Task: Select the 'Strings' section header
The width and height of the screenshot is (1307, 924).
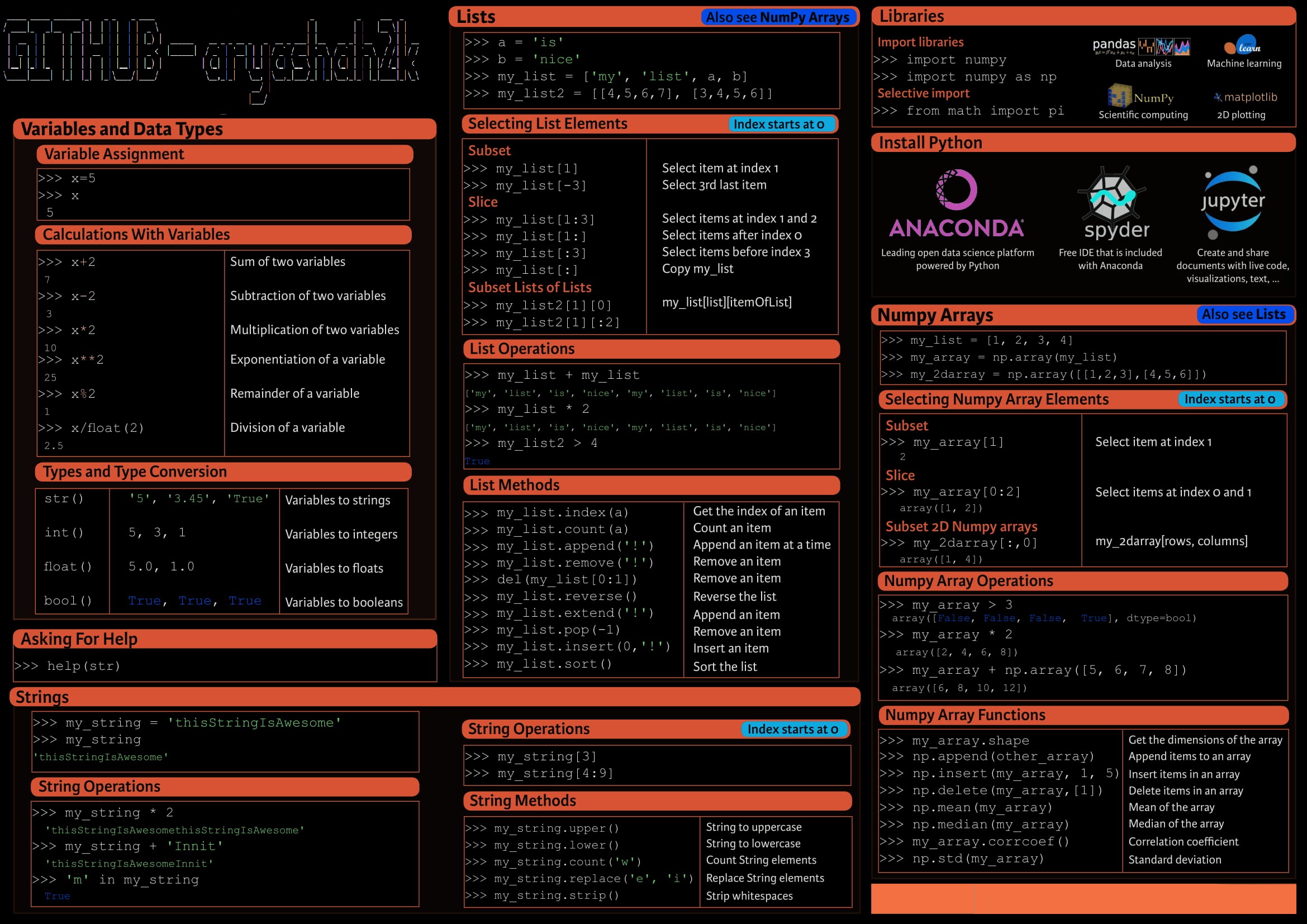Action: point(435,697)
